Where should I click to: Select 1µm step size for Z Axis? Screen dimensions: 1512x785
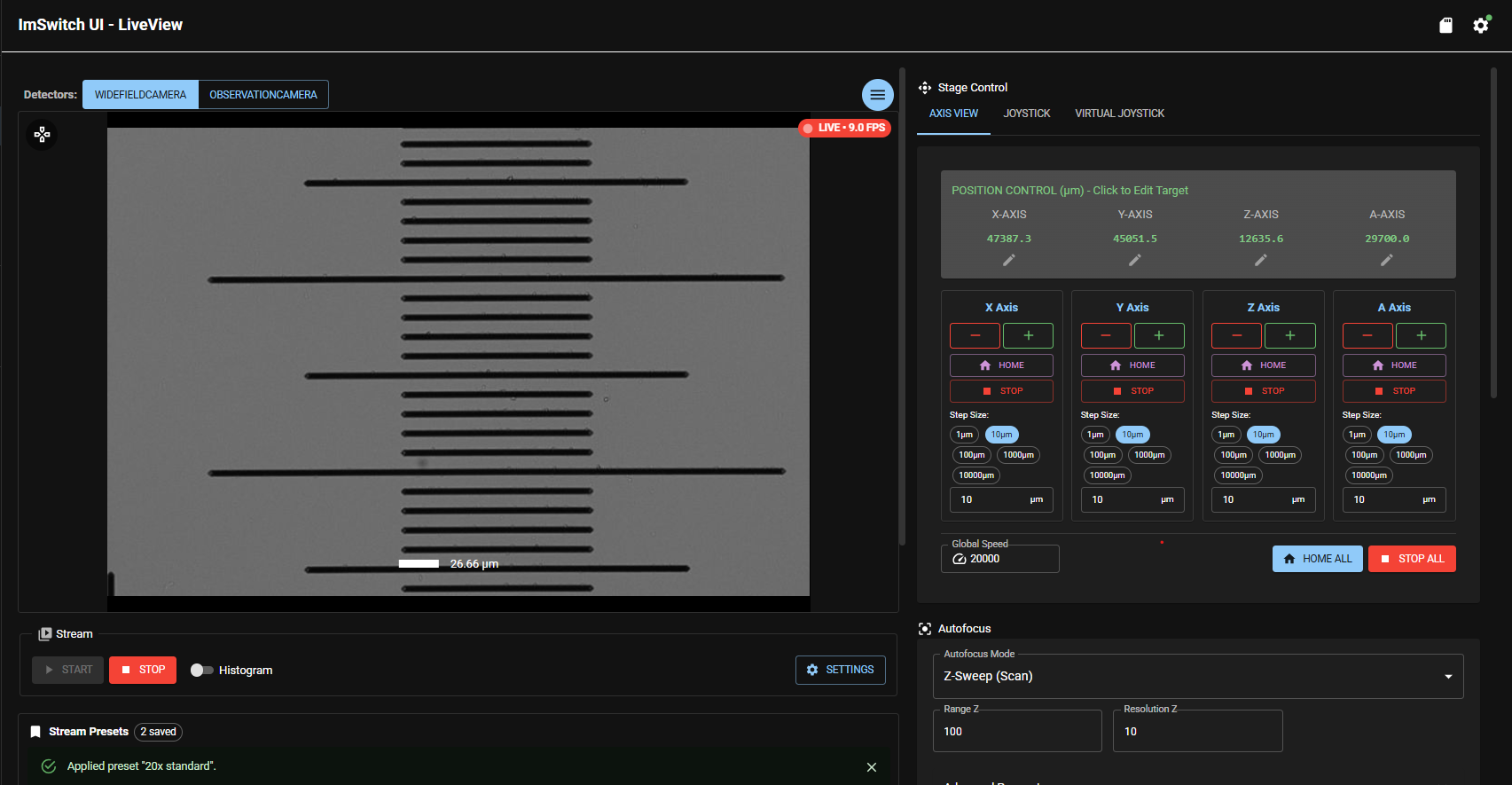click(x=1226, y=435)
